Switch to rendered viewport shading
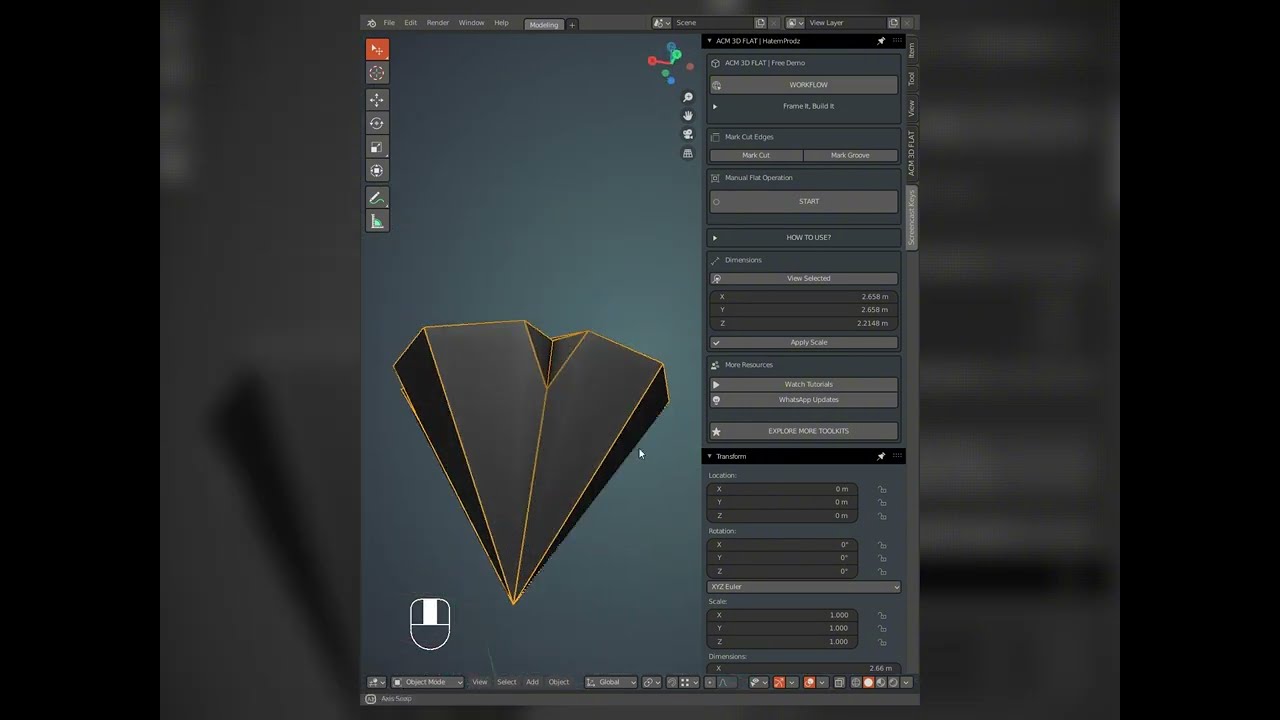 coord(893,682)
